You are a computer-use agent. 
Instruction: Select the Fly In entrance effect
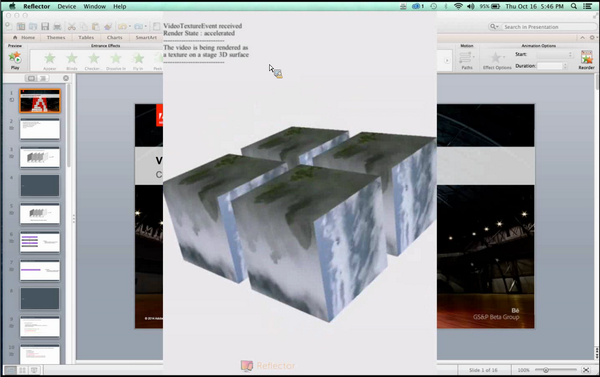point(138,59)
